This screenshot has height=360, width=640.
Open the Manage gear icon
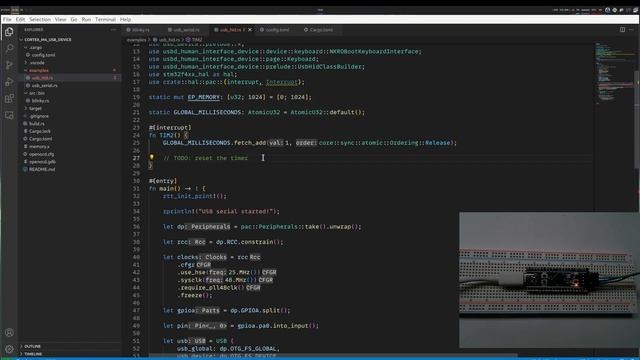pyautogui.click(x=9, y=349)
